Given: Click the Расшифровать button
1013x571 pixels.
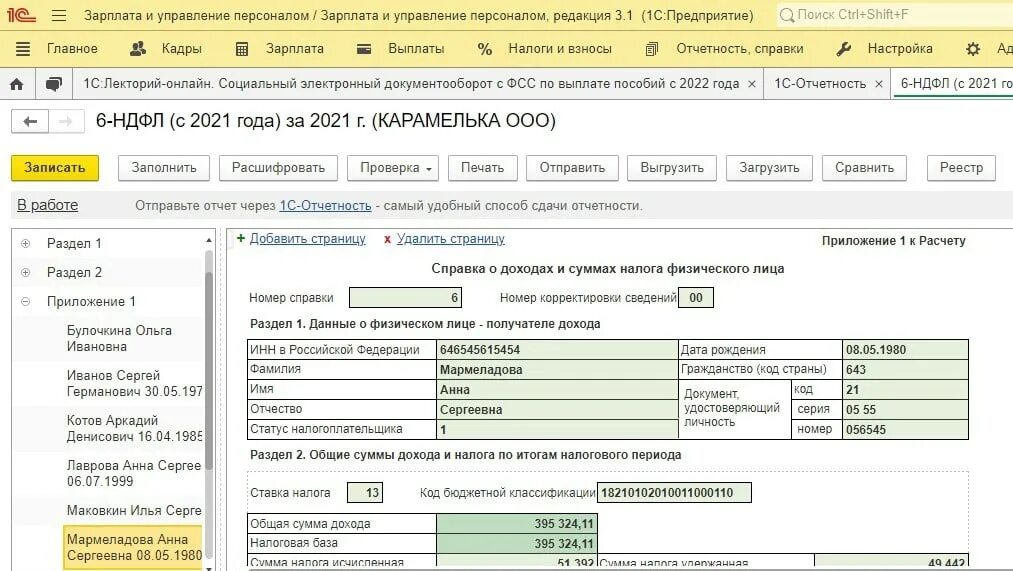Looking at the screenshot, I should click(278, 168).
